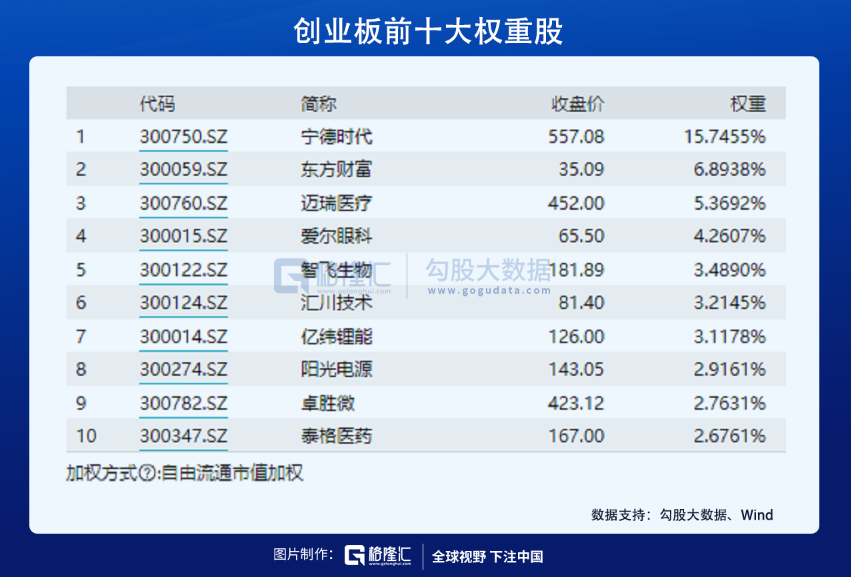Select stock name 亿纬锂能
This screenshot has height=577, width=851.
click(x=336, y=337)
